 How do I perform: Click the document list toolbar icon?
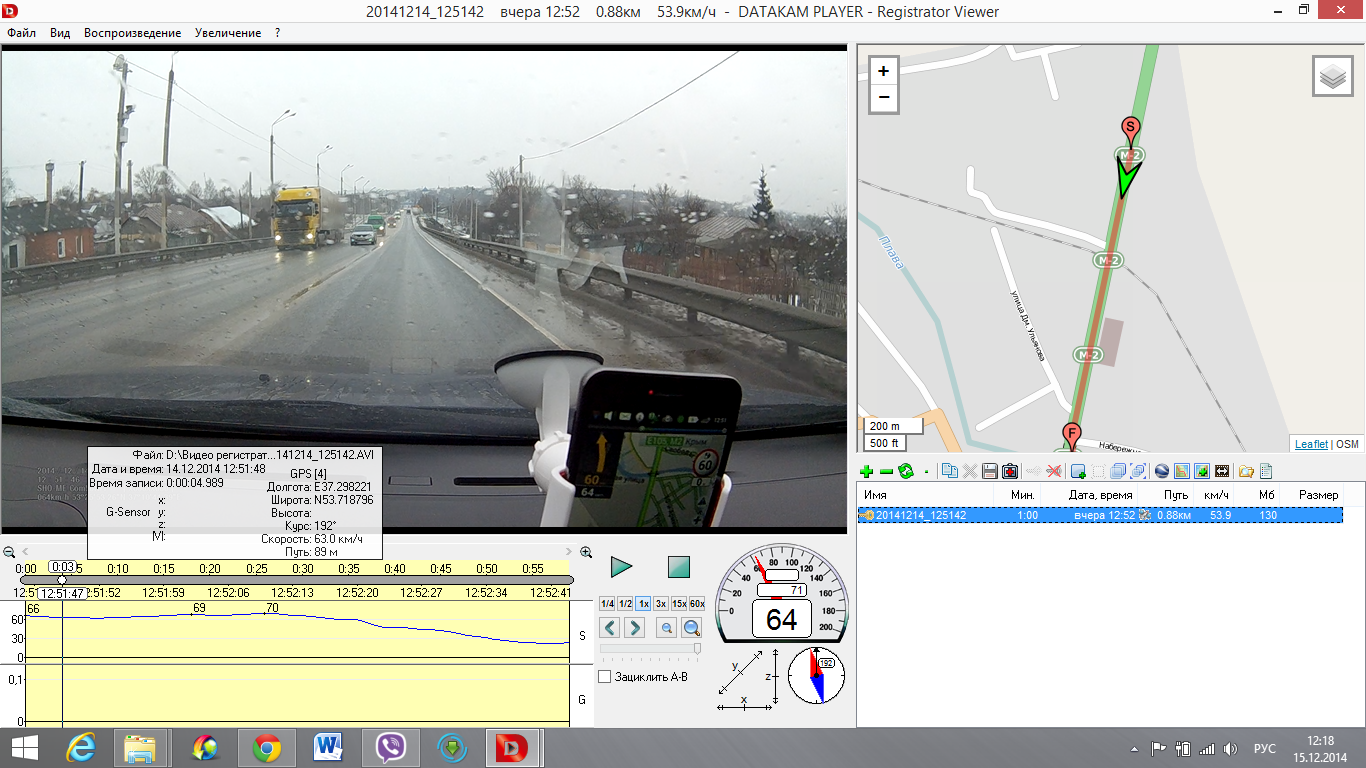(x=1265, y=471)
